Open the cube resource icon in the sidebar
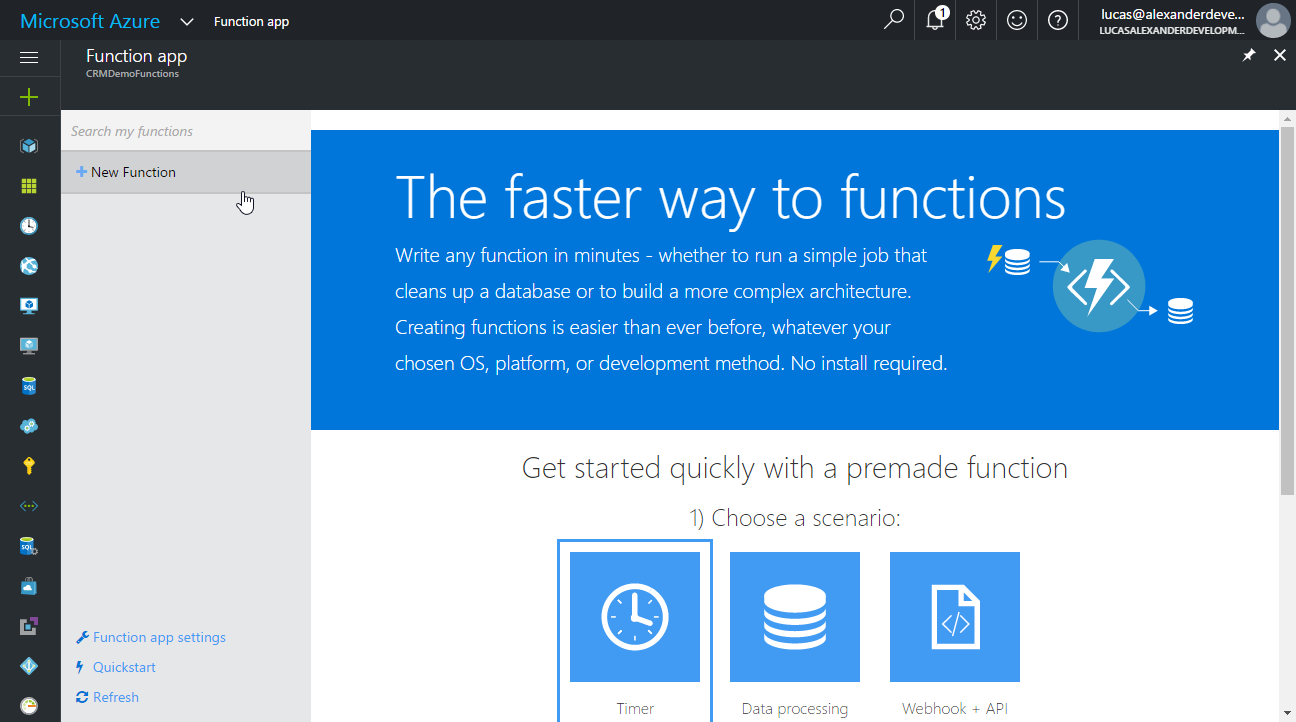 point(29,146)
